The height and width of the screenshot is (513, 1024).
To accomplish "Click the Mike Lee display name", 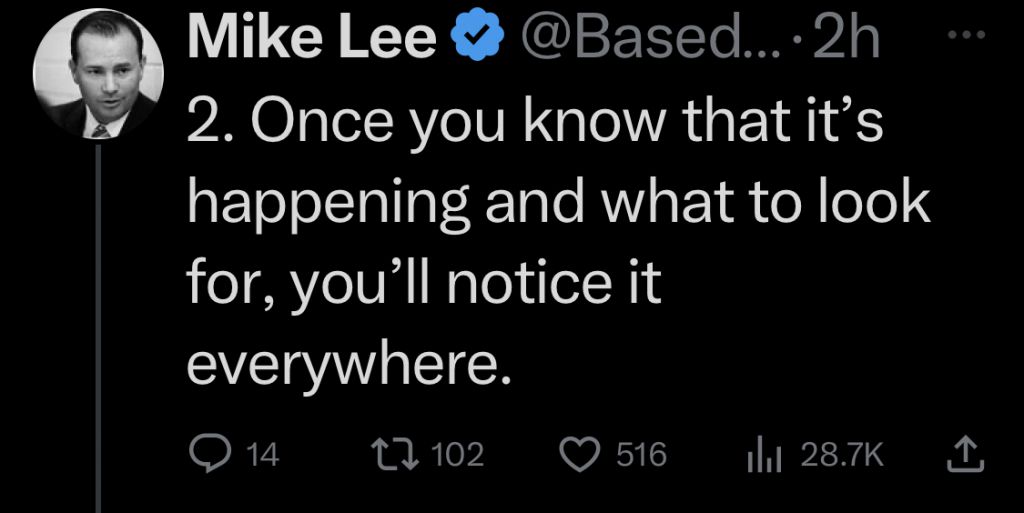I will click(x=312, y=39).
